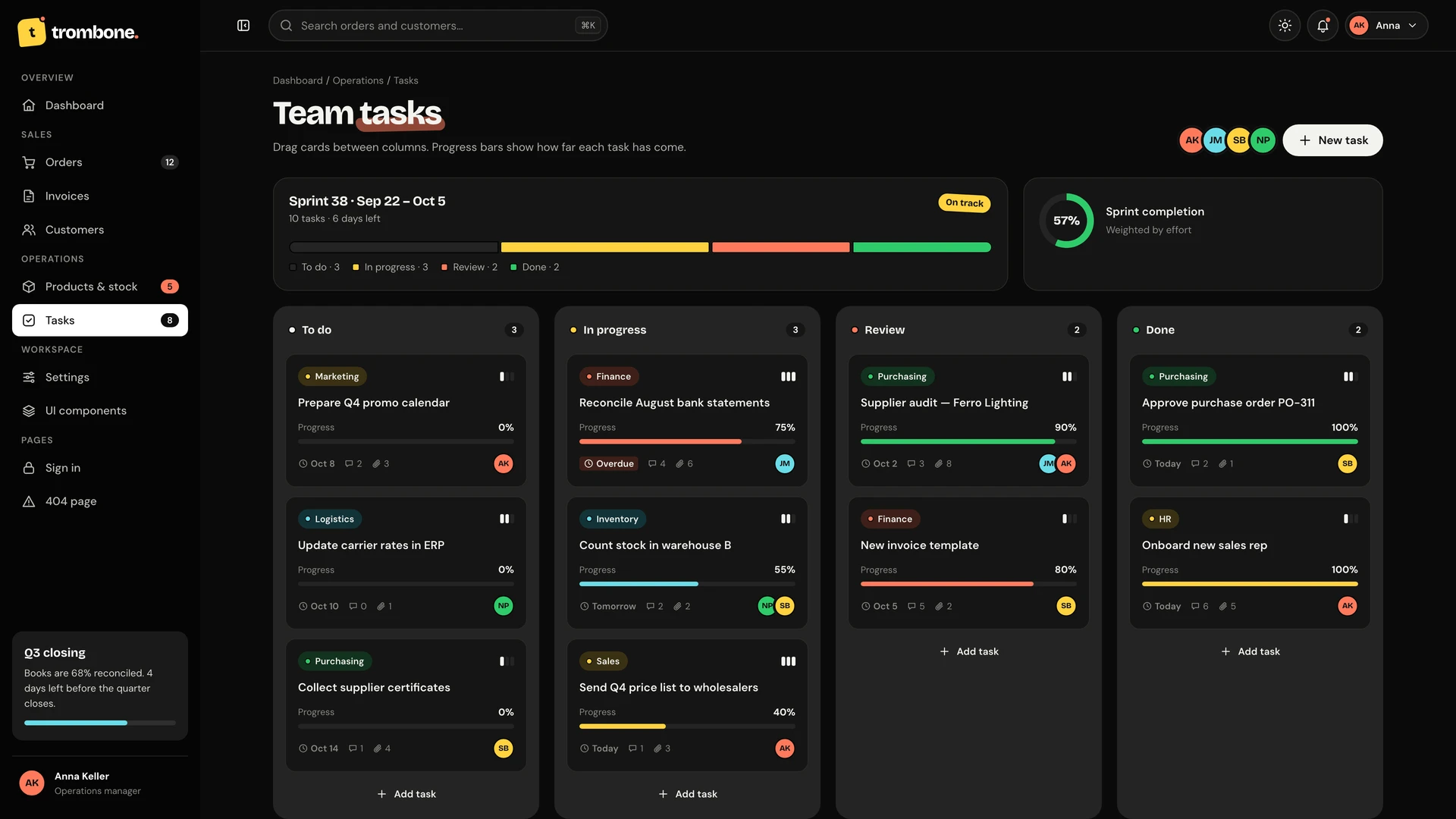Add task in the To do column

(406, 794)
